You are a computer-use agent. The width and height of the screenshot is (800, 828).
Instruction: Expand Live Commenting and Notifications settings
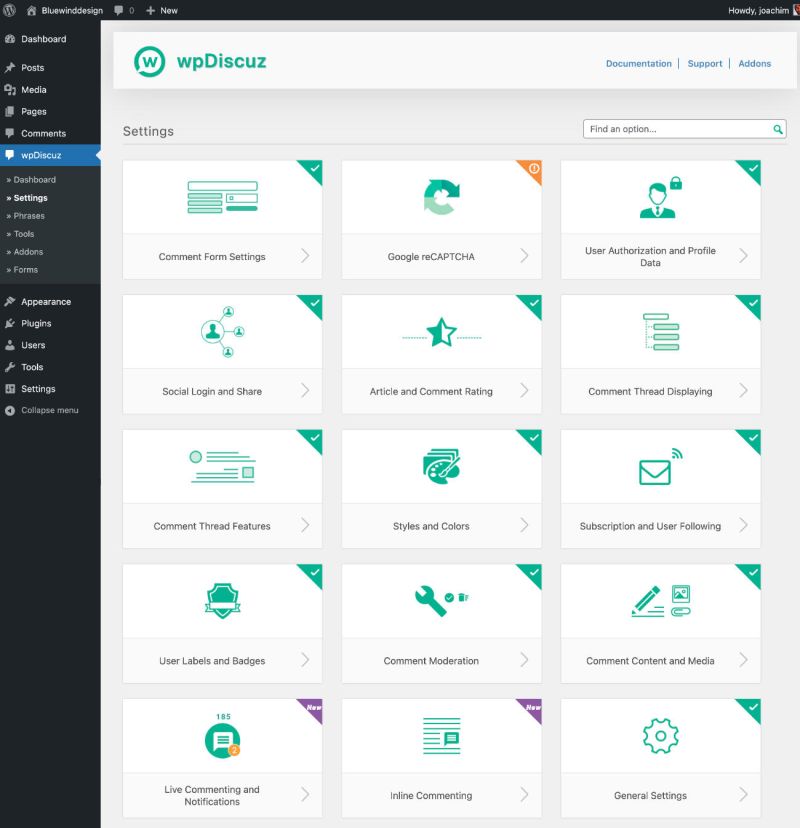coord(305,795)
